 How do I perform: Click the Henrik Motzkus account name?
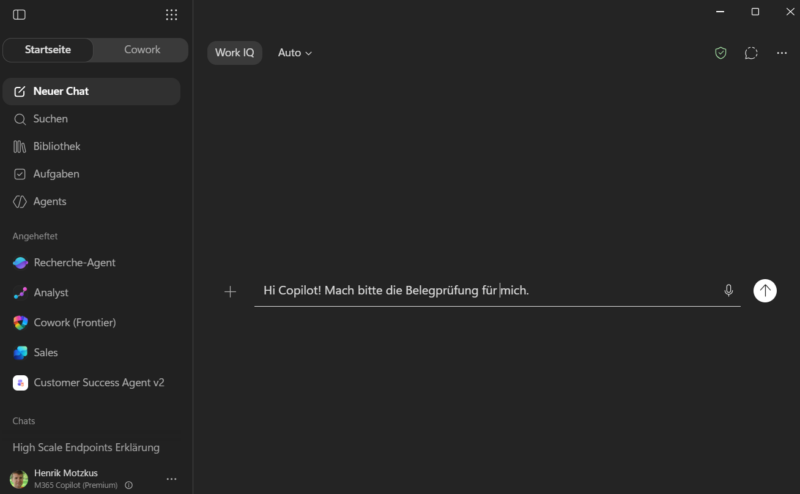[66, 473]
